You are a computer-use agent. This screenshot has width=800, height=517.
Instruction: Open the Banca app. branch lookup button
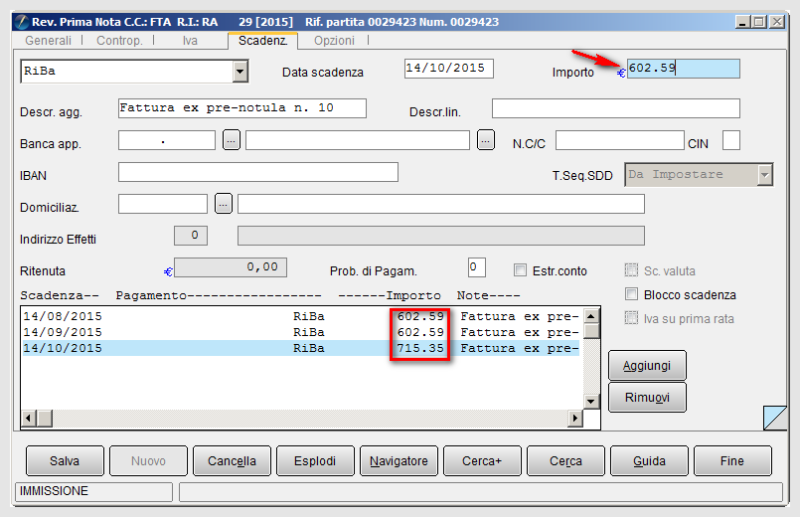(x=486, y=140)
